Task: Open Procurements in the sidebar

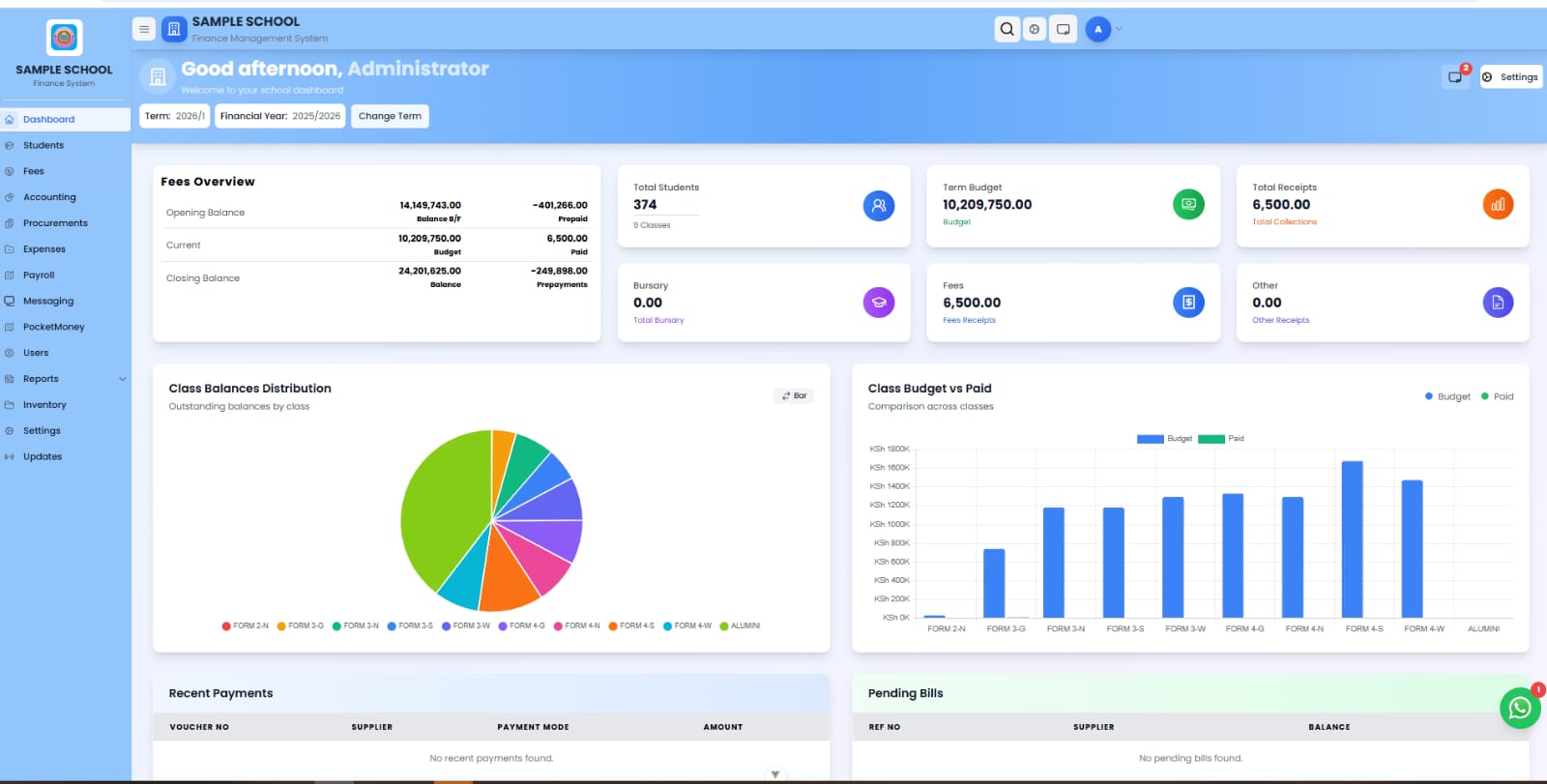Action: pos(65,223)
